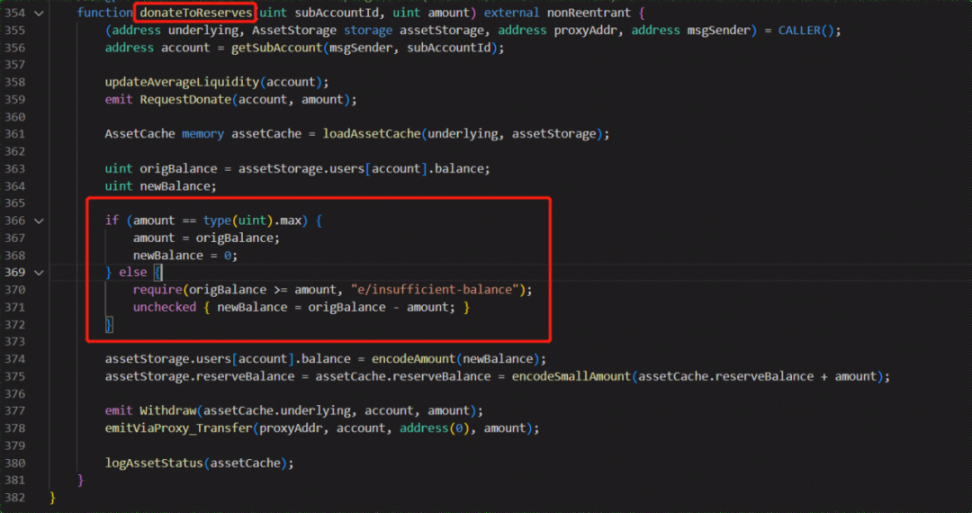Collapse the else block at line 369
The height and width of the screenshot is (513, 972).
(x=38, y=272)
